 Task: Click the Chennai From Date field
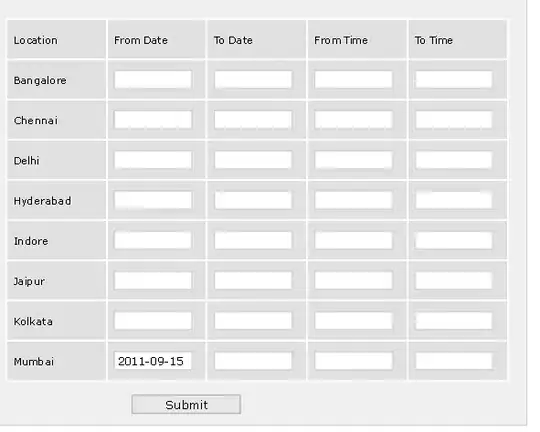click(x=153, y=120)
